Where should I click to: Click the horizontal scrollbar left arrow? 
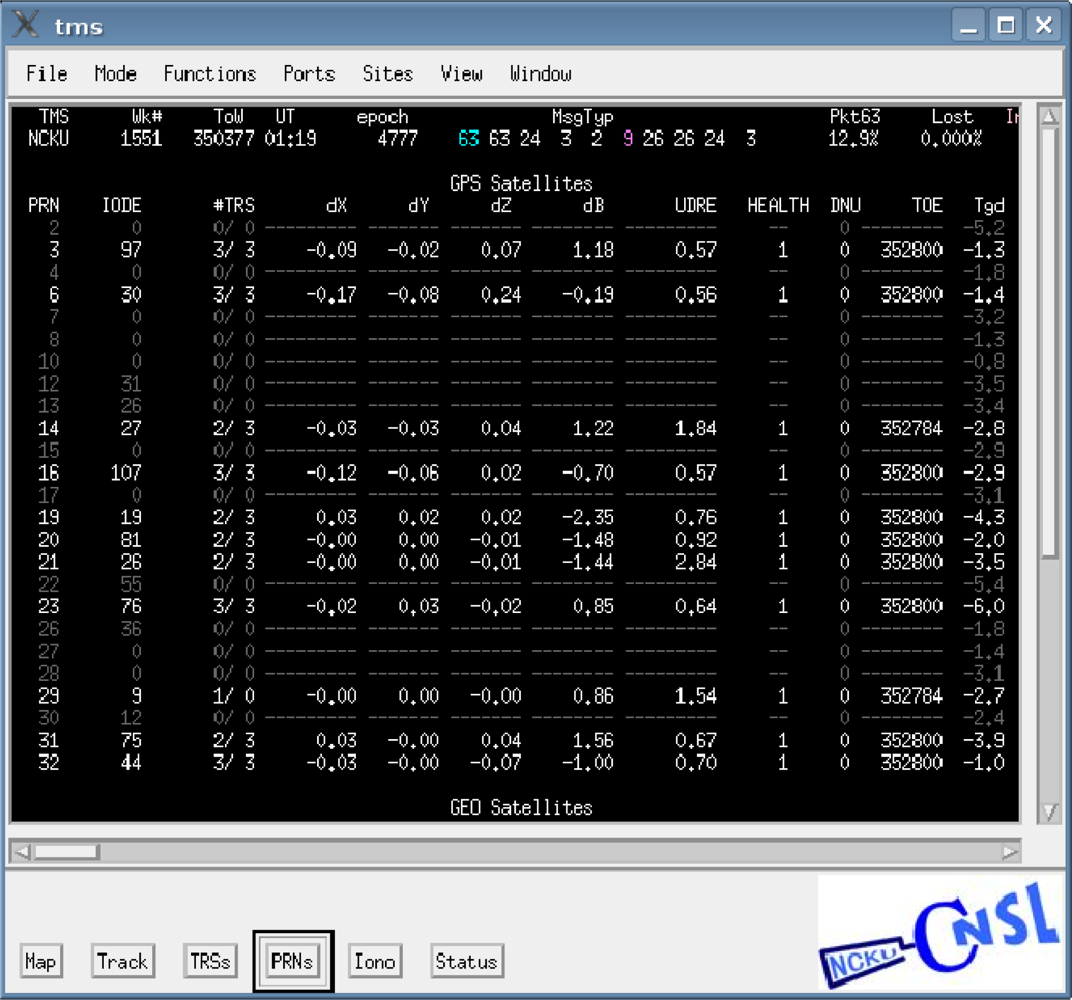22,852
